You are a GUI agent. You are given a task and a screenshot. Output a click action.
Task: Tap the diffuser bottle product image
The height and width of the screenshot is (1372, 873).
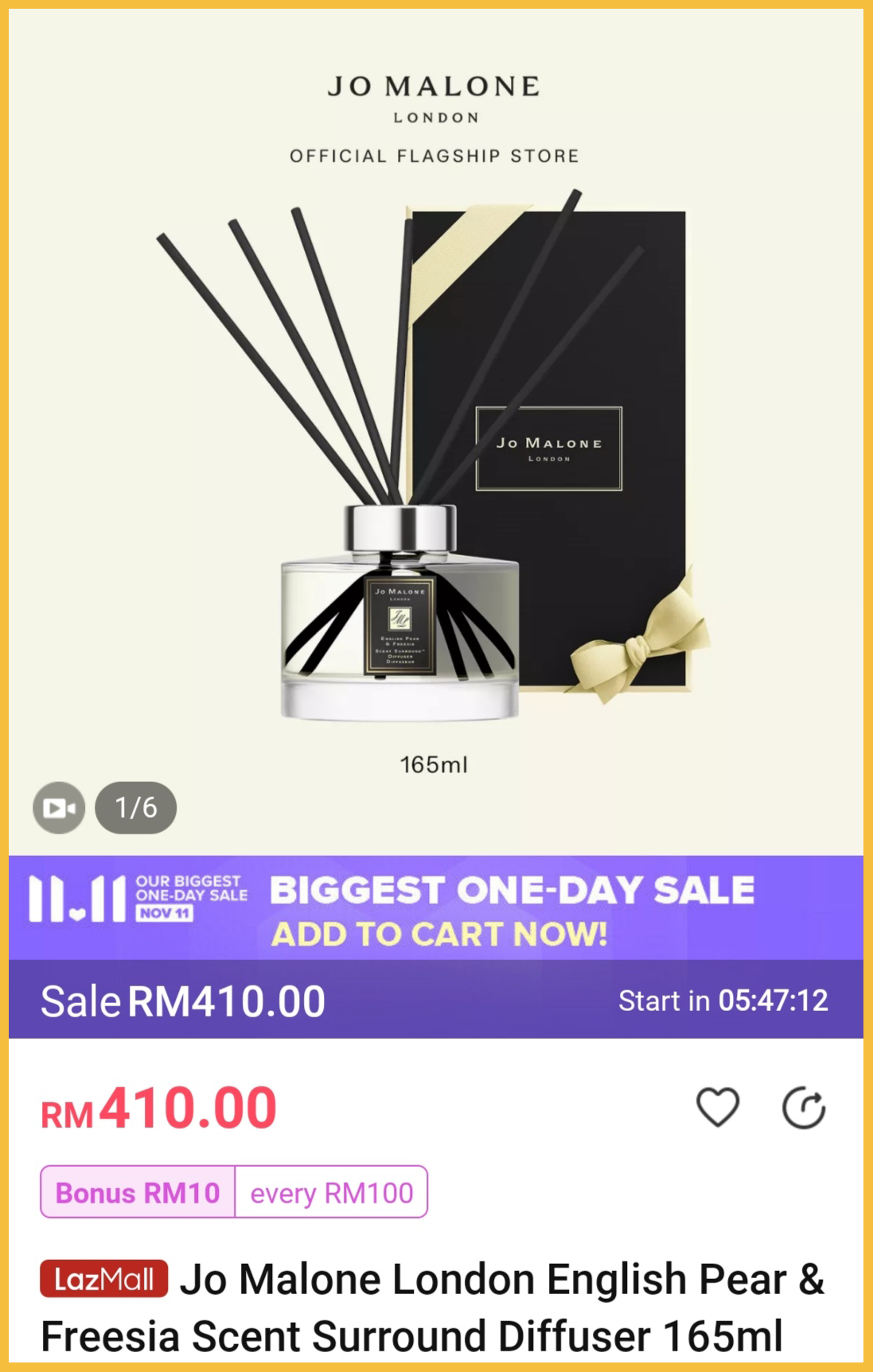[400, 612]
